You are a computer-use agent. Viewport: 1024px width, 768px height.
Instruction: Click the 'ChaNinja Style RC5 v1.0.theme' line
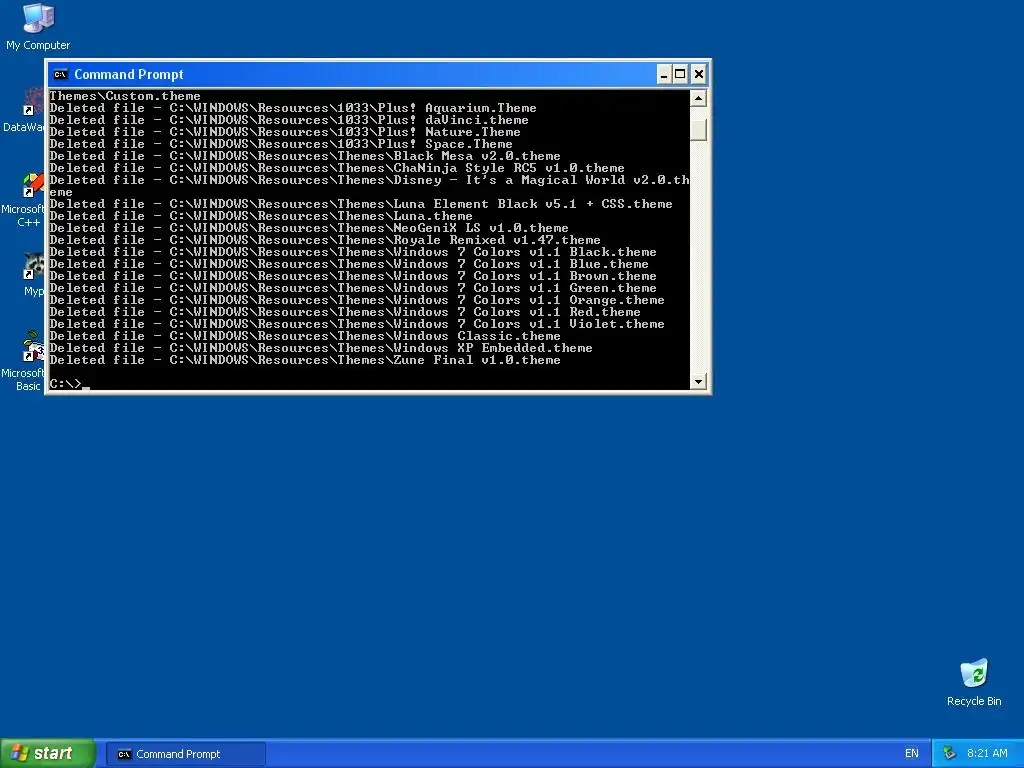coord(337,168)
